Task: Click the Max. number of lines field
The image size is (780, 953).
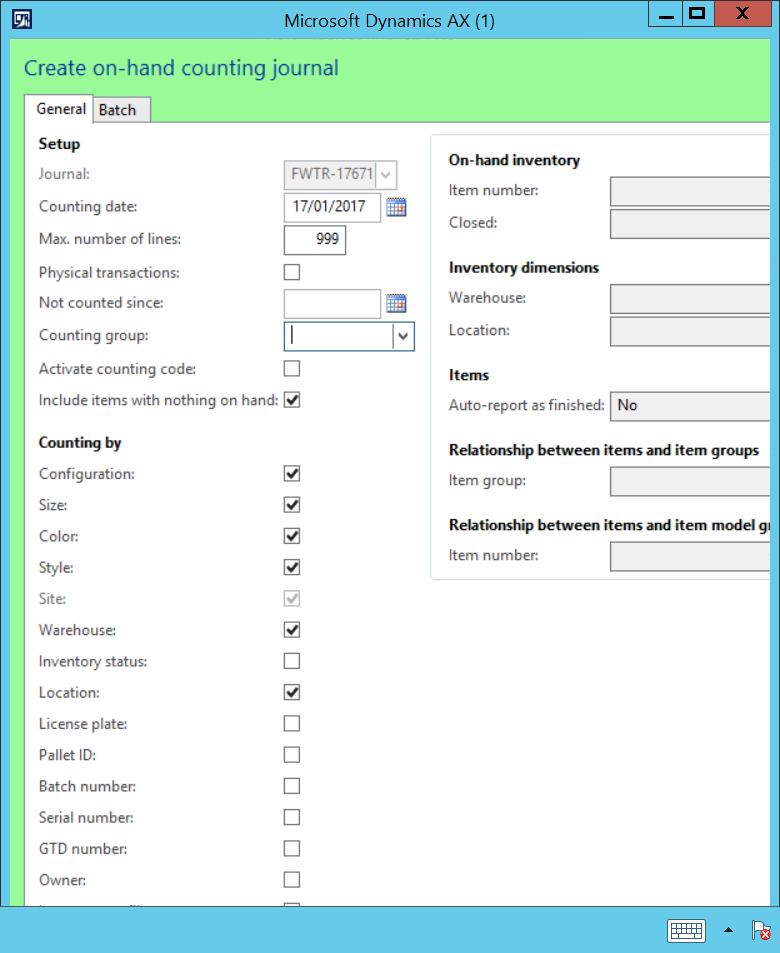Action: [315, 239]
